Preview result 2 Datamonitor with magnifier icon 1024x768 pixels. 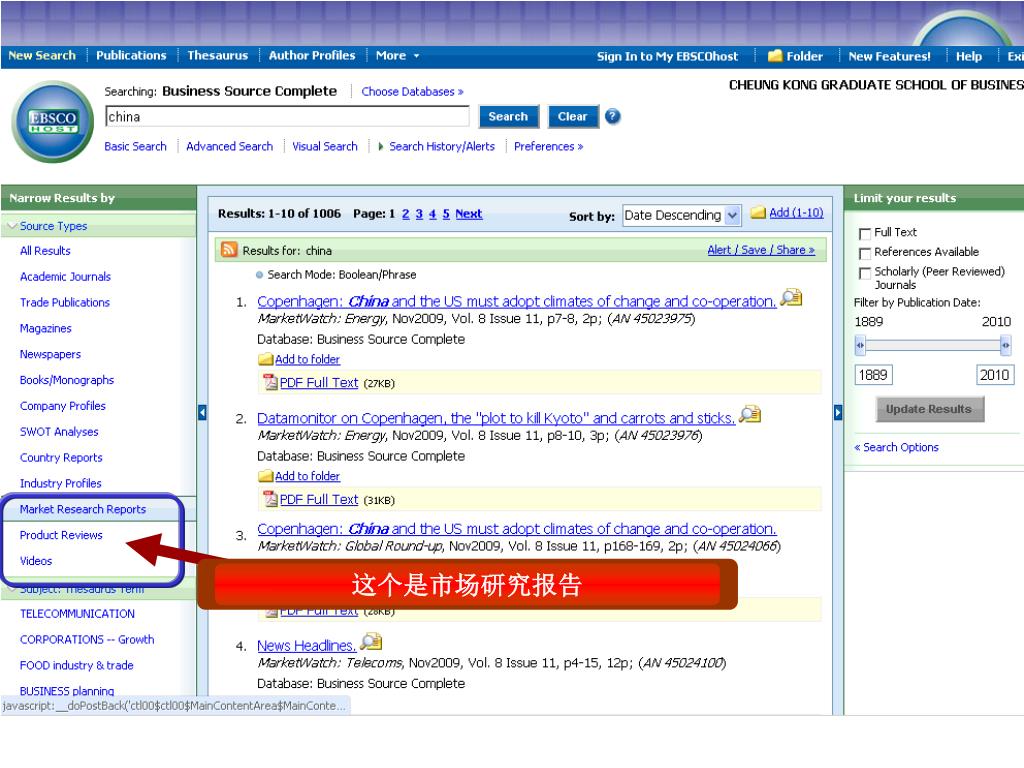tap(750, 414)
